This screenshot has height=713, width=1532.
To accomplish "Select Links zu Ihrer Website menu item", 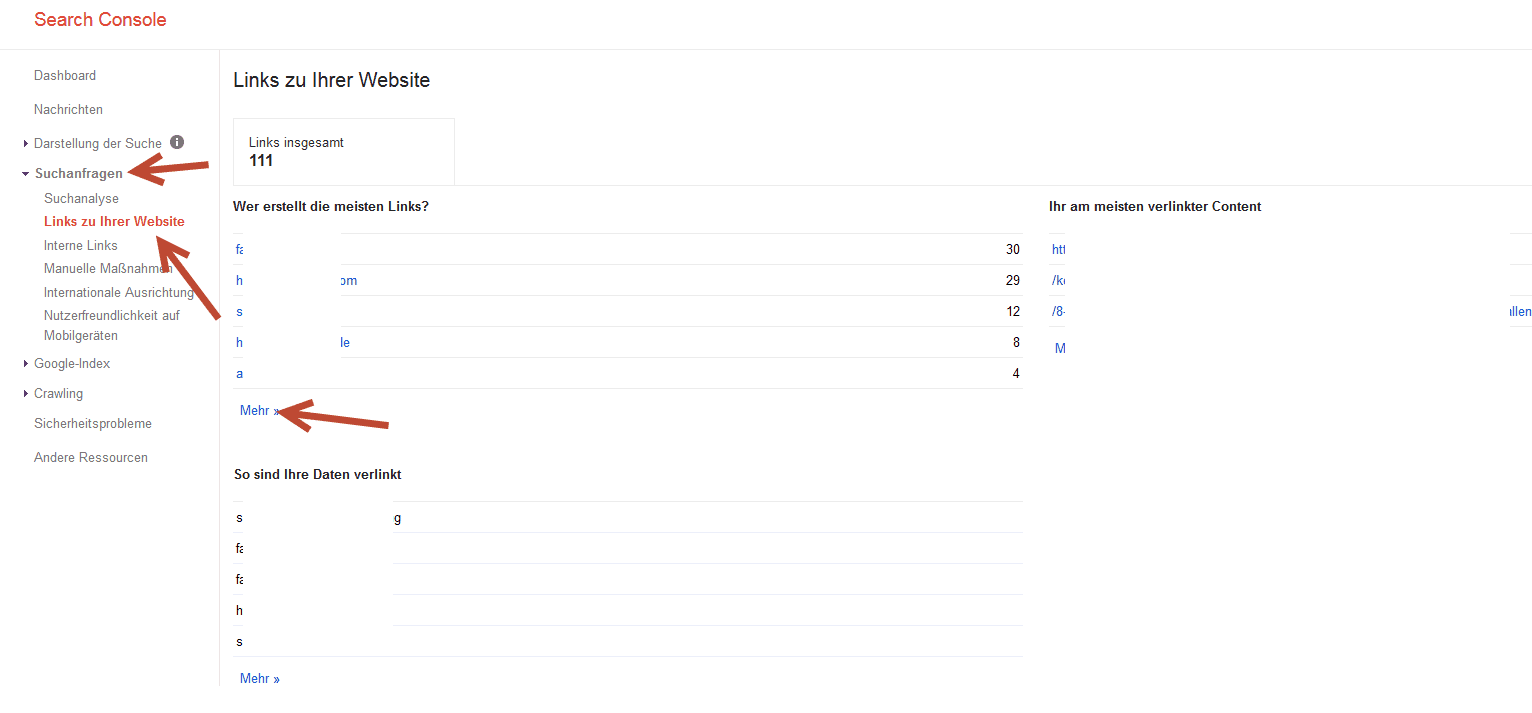I will (x=114, y=221).
